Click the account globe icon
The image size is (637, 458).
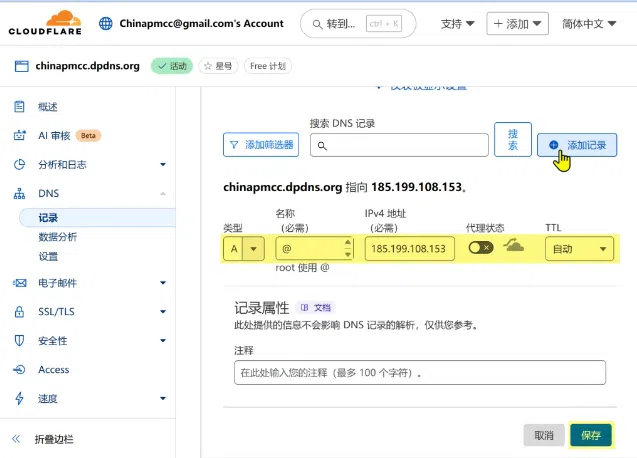click(106, 24)
